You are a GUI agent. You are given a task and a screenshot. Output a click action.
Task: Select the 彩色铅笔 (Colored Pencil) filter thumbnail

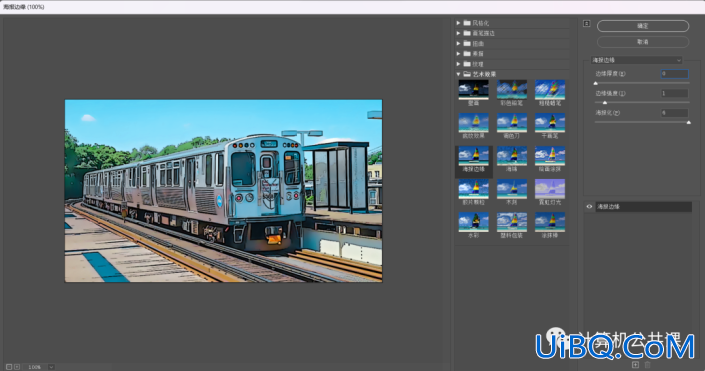(512, 90)
